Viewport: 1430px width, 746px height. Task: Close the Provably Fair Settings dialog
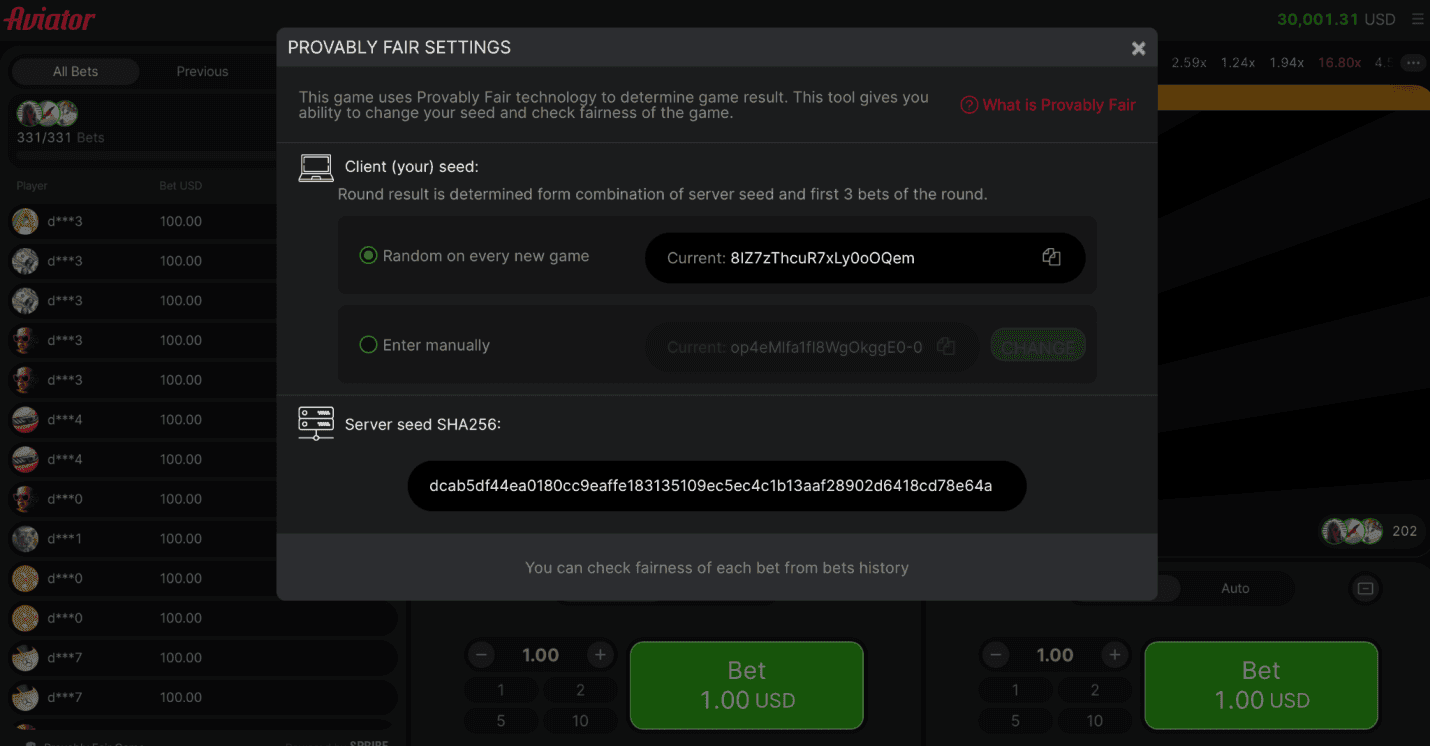(1138, 48)
